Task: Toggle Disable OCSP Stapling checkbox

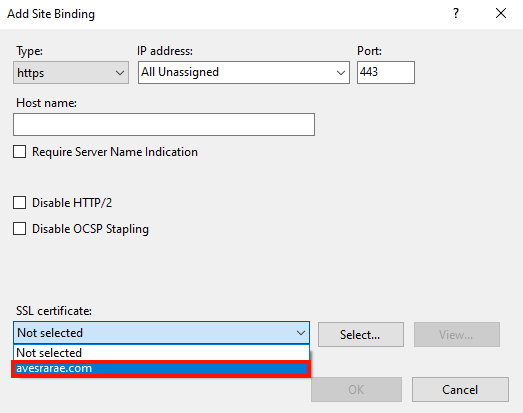Action: click(19, 229)
